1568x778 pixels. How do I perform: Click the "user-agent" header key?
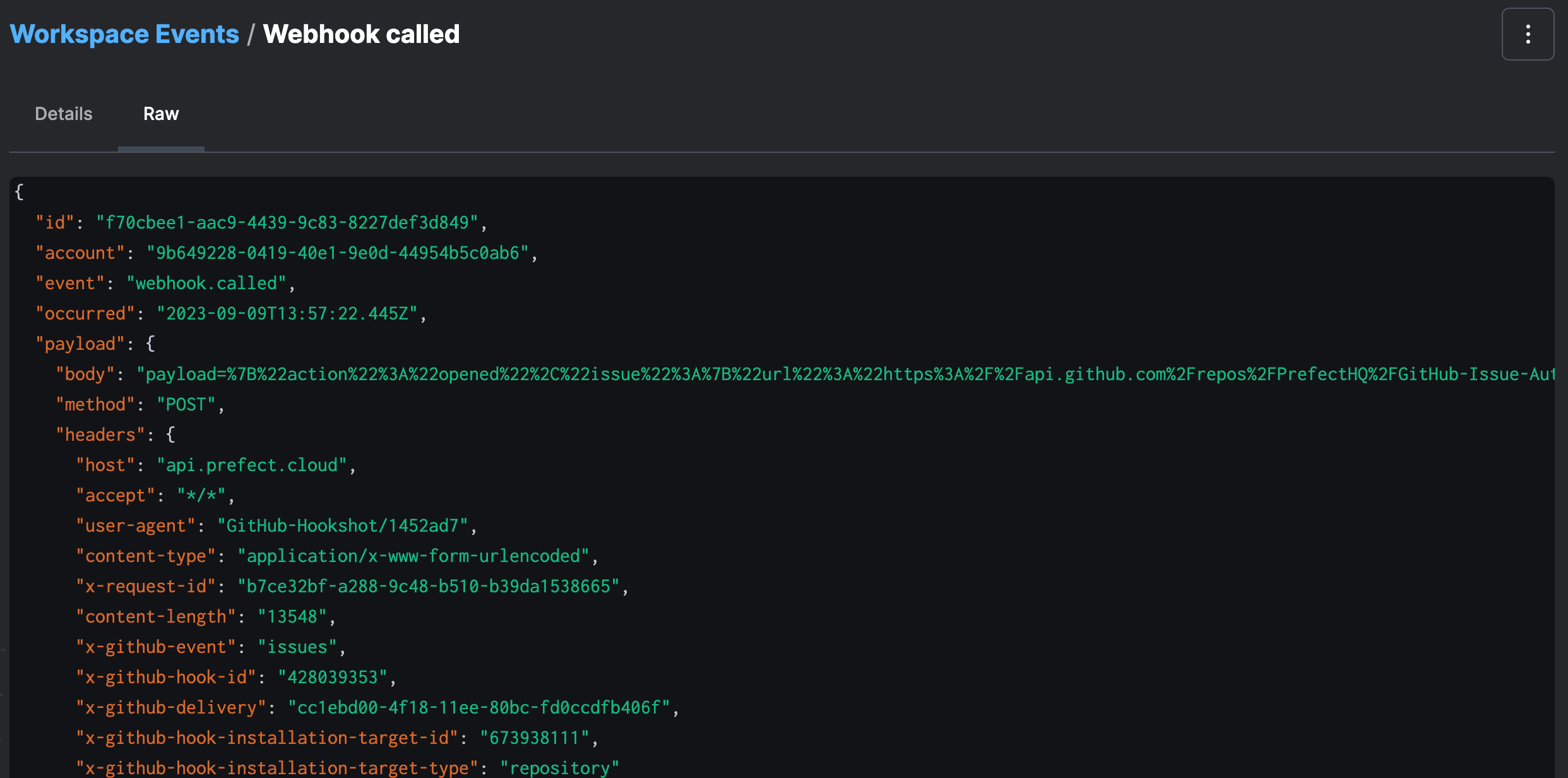(136, 525)
